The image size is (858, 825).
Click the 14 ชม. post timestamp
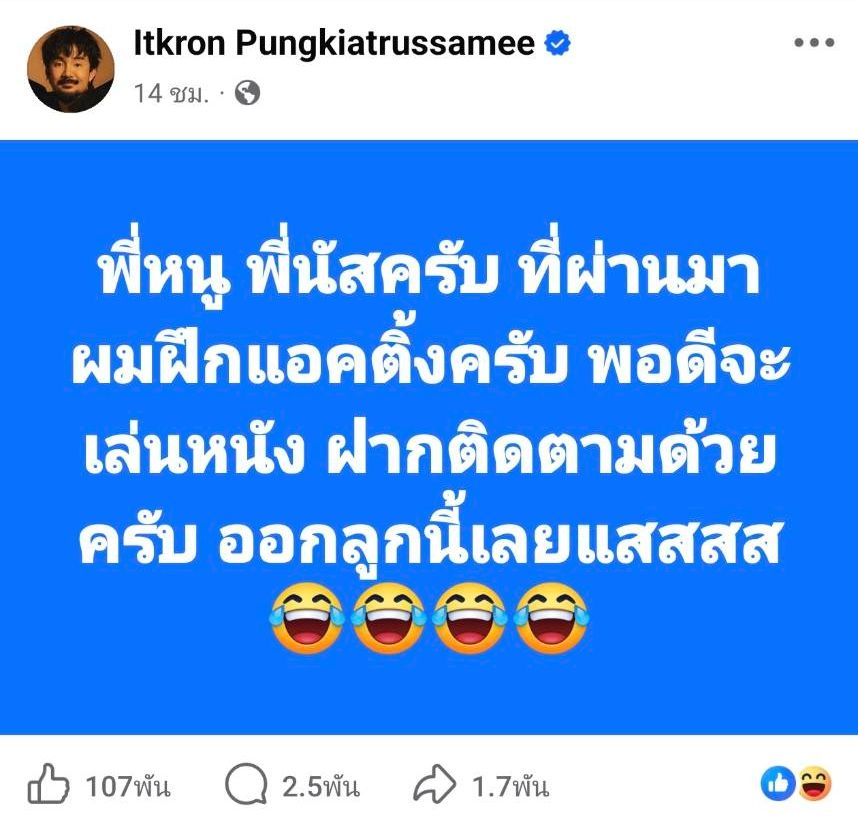(171, 94)
